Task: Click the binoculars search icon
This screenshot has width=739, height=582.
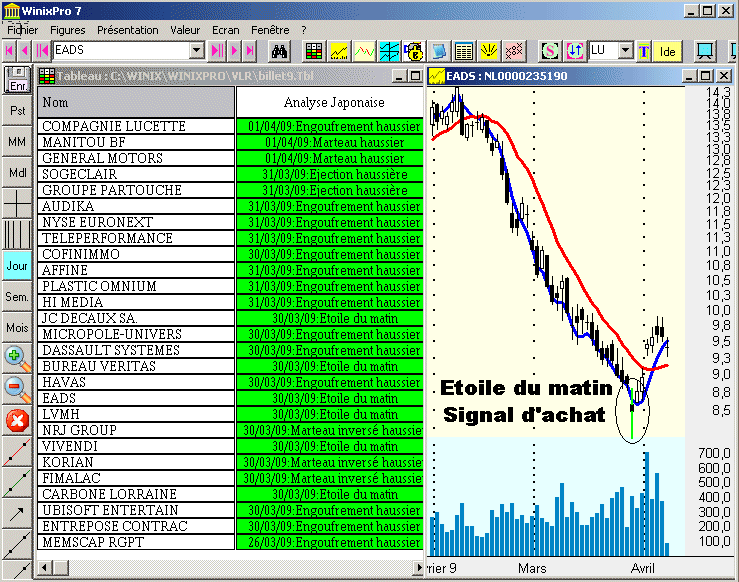Action: [279, 51]
